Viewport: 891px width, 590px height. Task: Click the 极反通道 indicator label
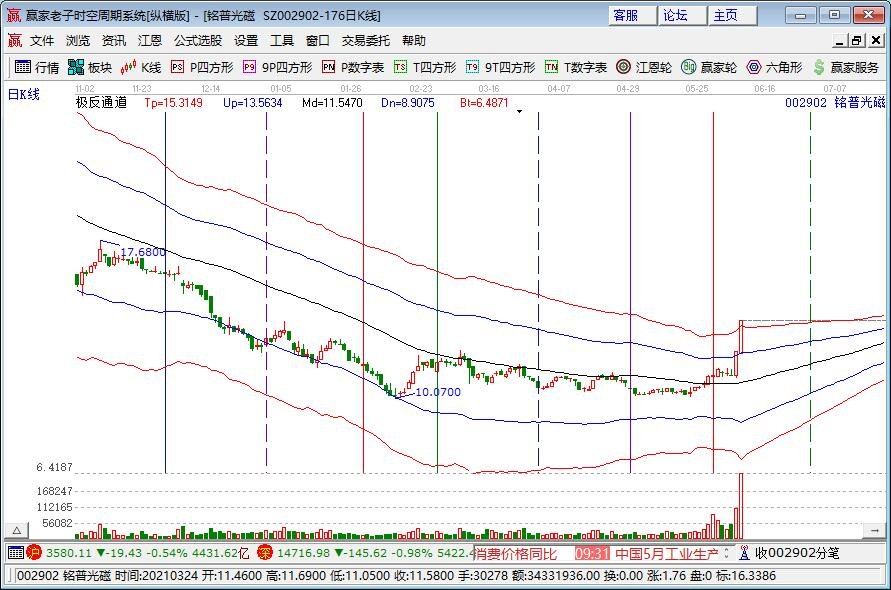point(101,102)
